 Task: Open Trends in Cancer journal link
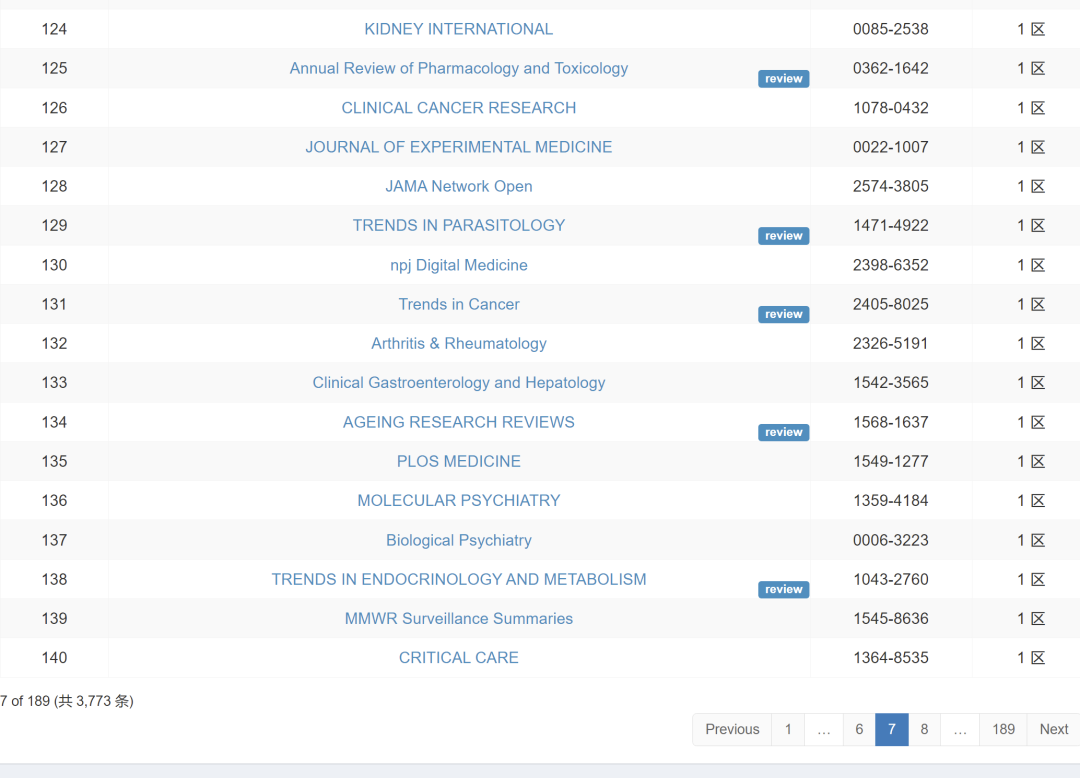pyautogui.click(x=459, y=304)
